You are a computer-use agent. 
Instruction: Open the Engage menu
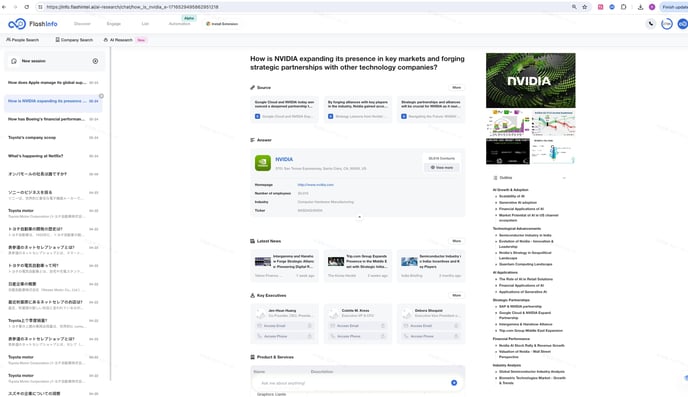[x=114, y=24]
